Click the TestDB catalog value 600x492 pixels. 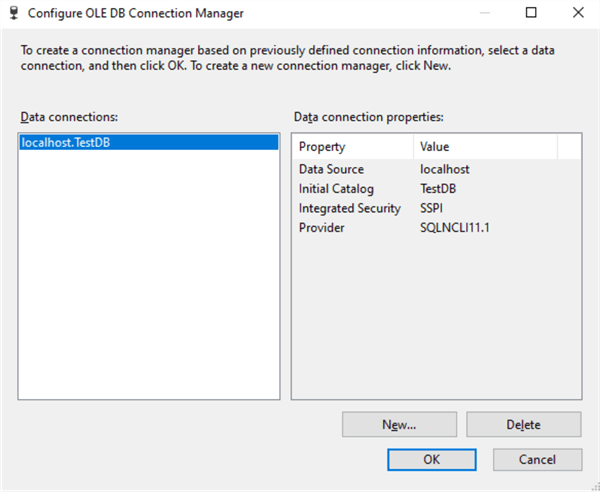pyautogui.click(x=439, y=189)
